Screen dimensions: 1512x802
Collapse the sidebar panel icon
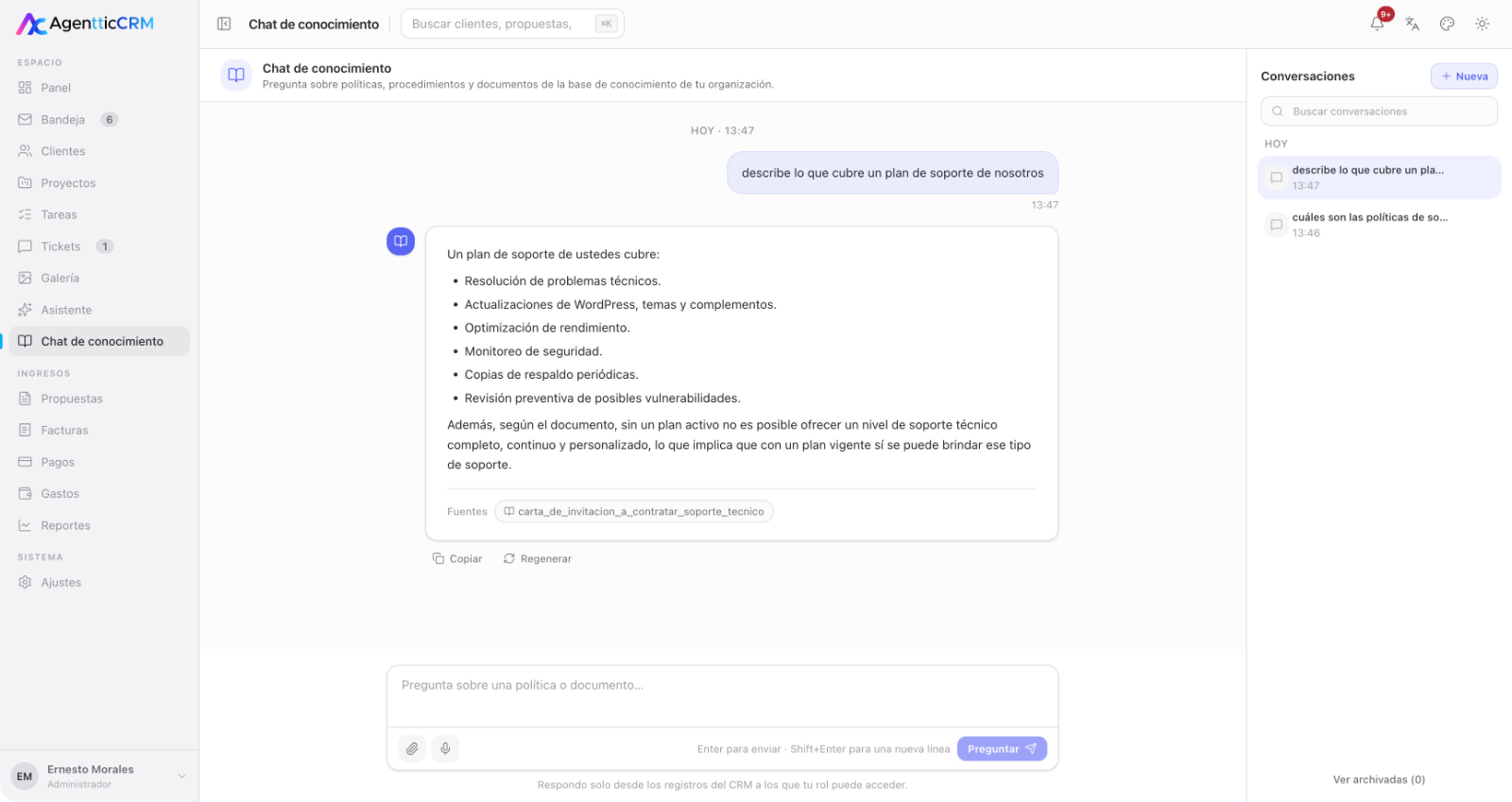pyautogui.click(x=224, y=24)
